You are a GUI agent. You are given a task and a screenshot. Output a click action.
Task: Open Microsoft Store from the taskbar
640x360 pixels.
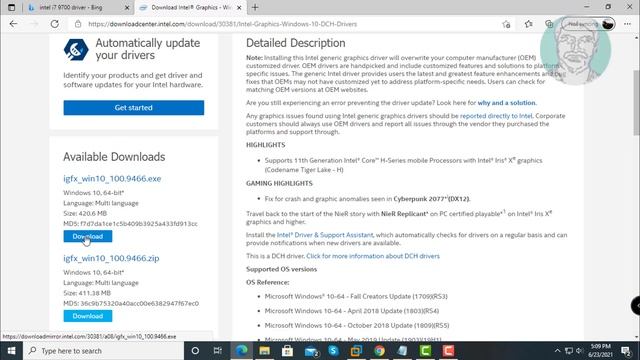click(287, 351)
